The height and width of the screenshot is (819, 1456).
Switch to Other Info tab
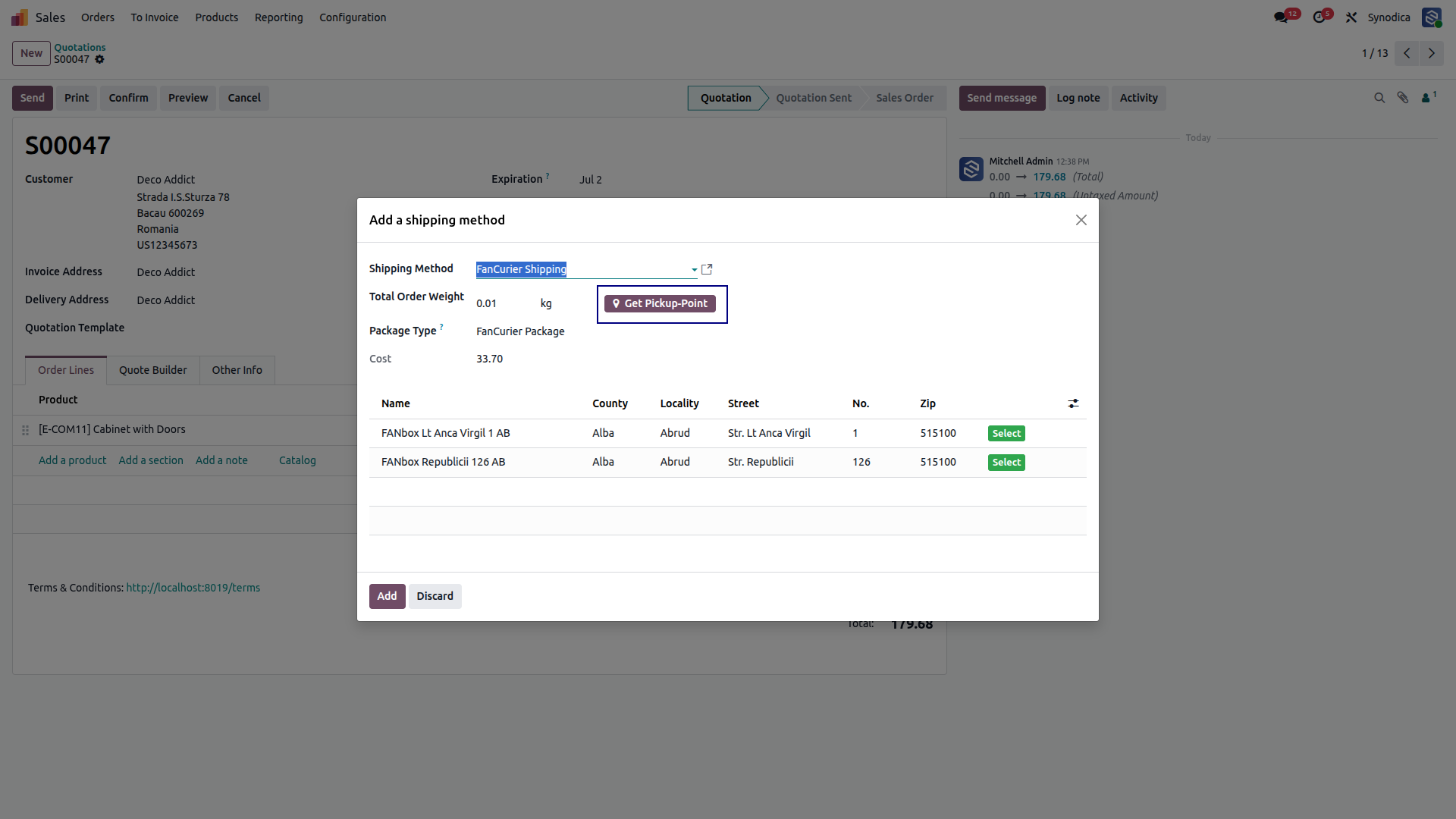(237, 370)
